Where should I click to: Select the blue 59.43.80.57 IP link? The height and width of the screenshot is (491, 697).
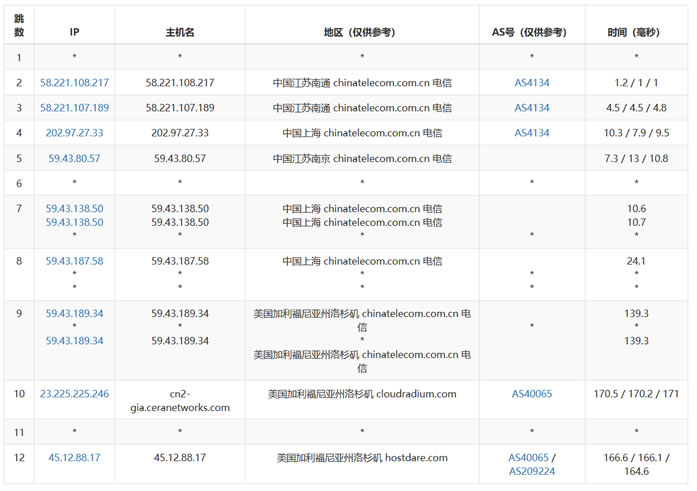point(75,159)
